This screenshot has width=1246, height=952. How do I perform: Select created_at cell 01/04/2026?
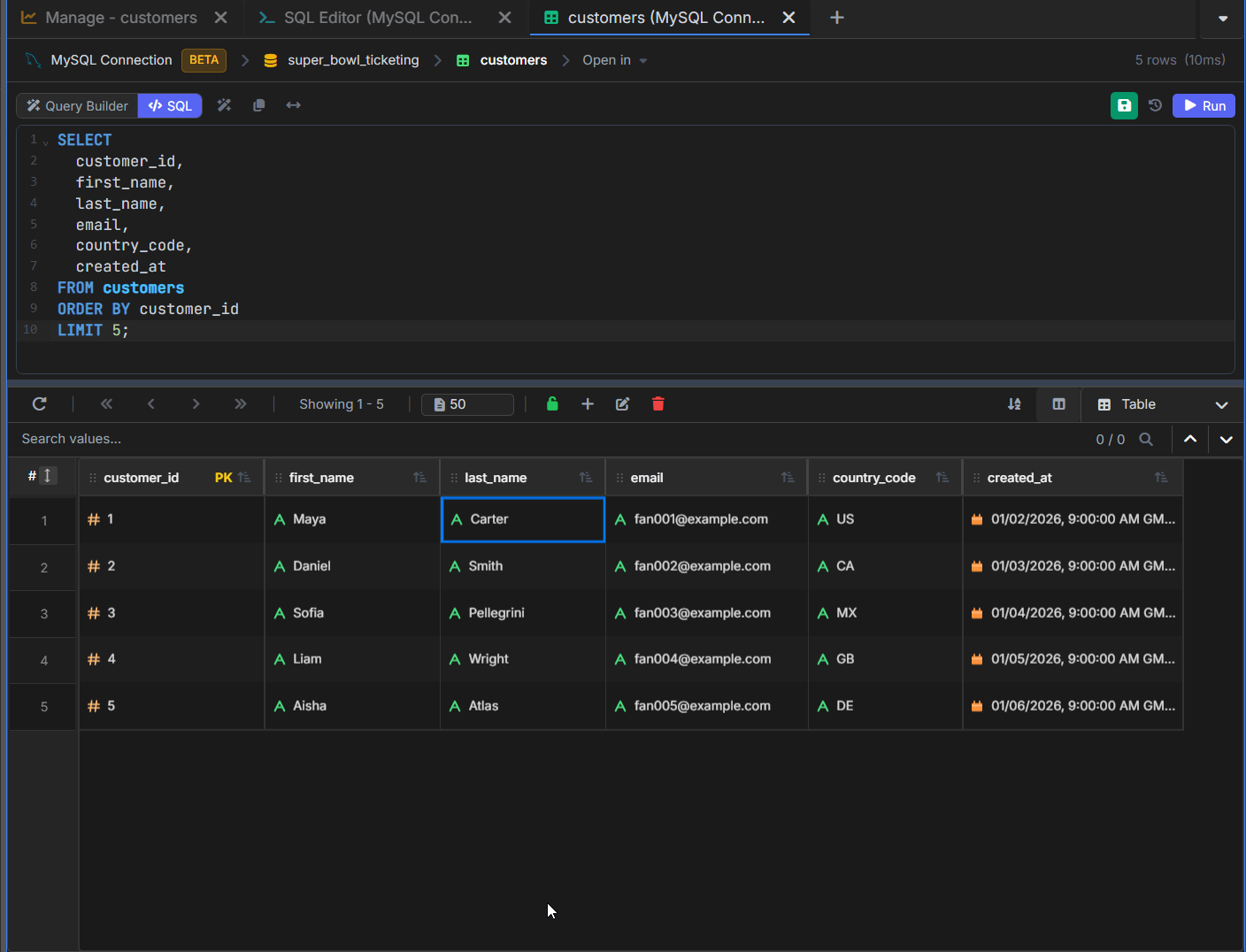1073,613
